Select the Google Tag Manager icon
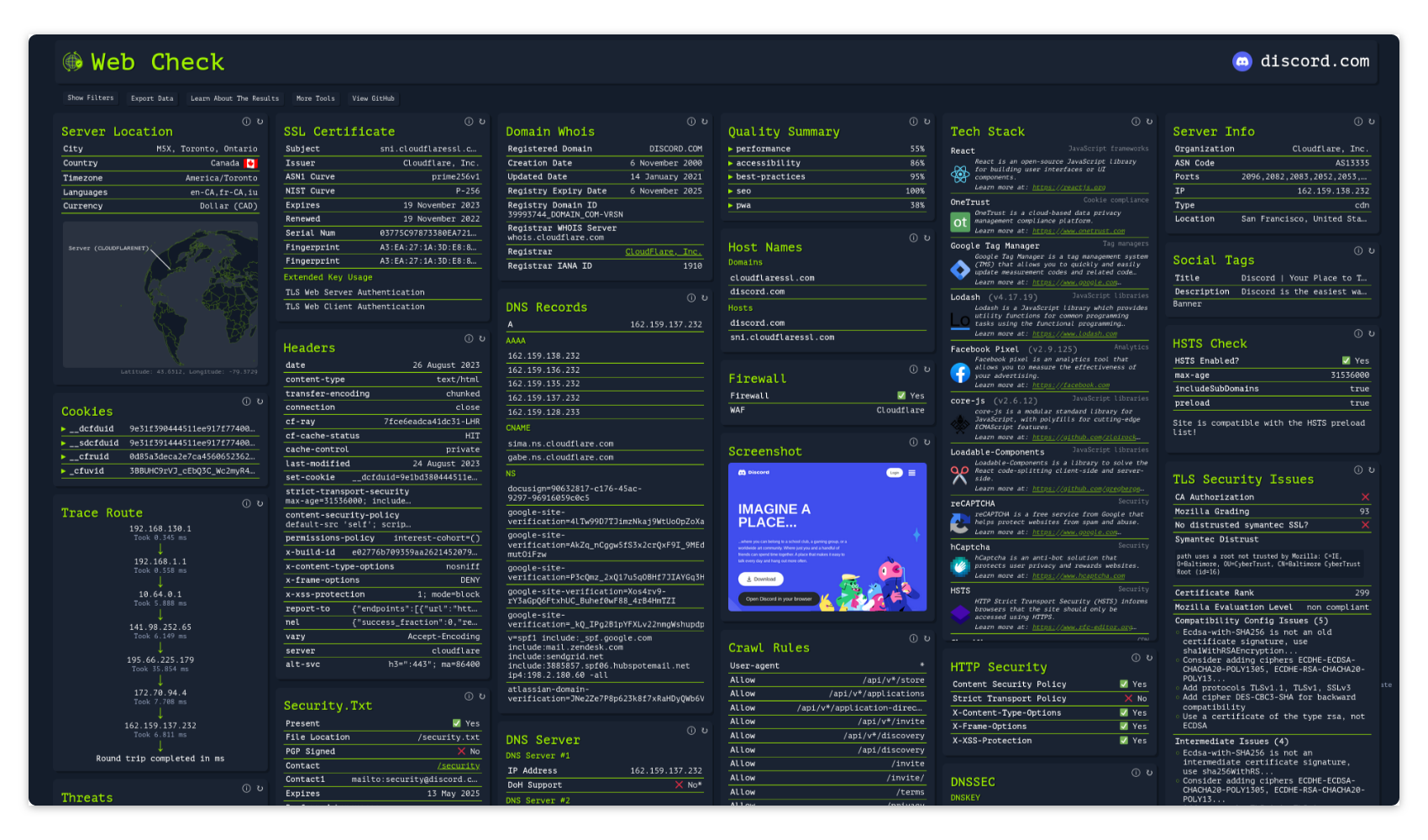The width and height of the screenshot is (1428, 840). [959, 270]
